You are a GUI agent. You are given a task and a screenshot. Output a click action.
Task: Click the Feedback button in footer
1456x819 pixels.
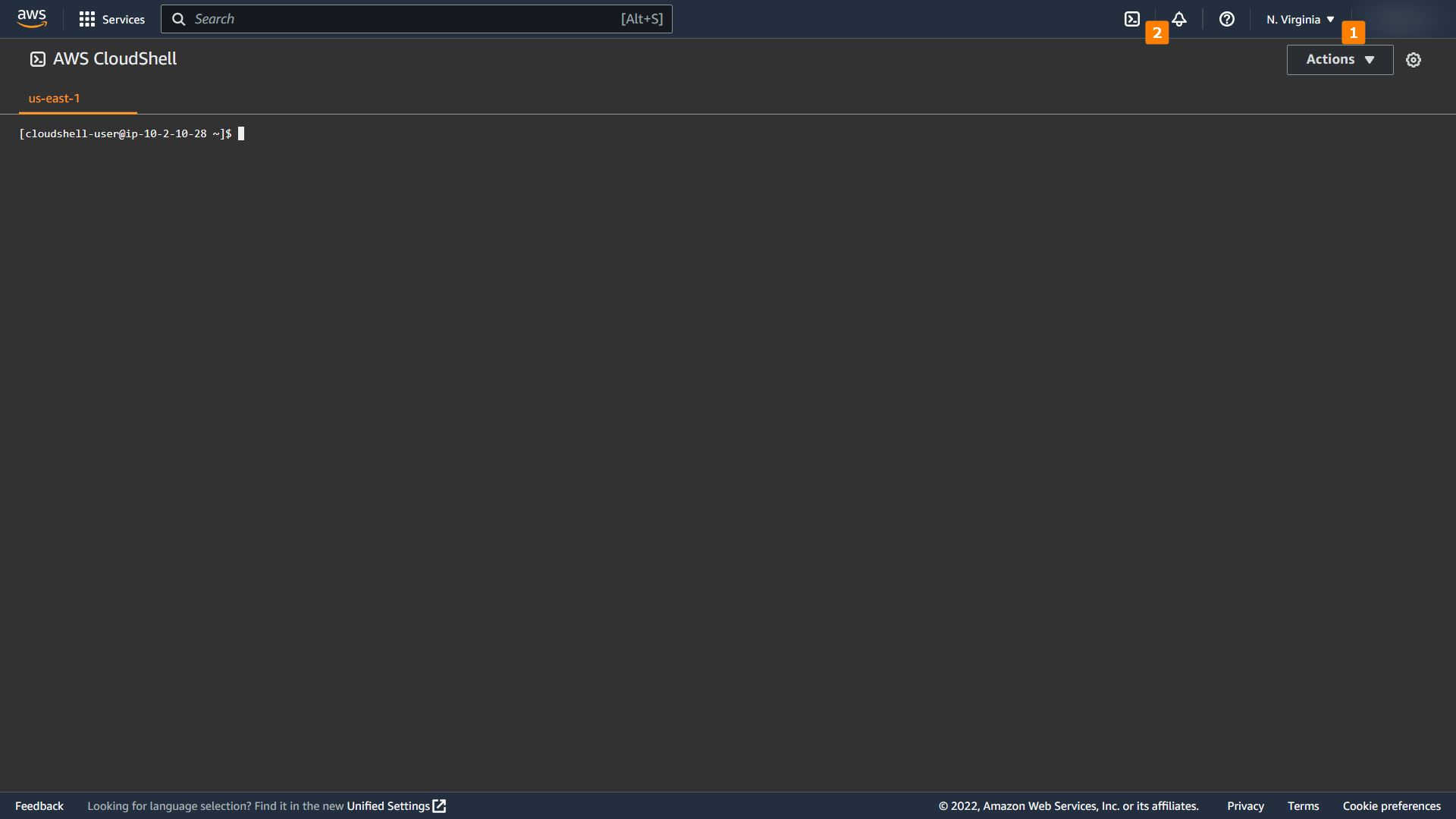click(39, 806)
